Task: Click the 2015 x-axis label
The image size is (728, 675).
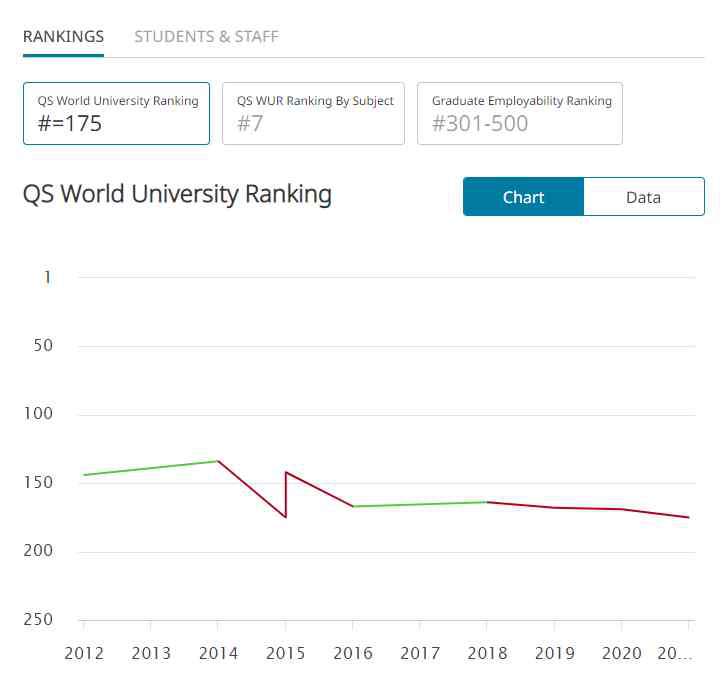Action: 286,654
